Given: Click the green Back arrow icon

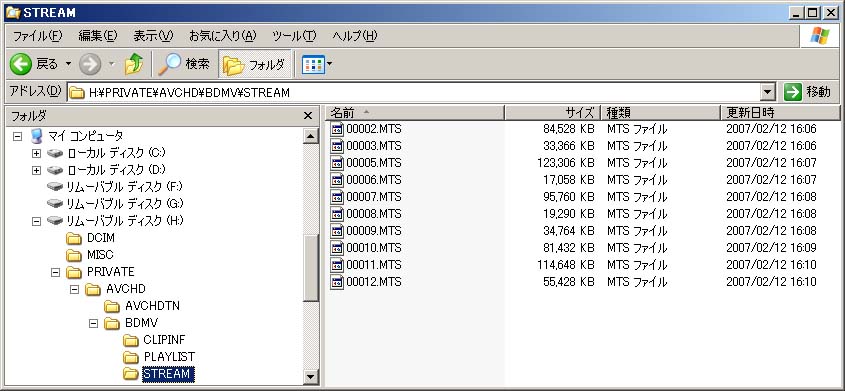Looking at the screenshot, I should pyautogui.click(x=20, y=65).
